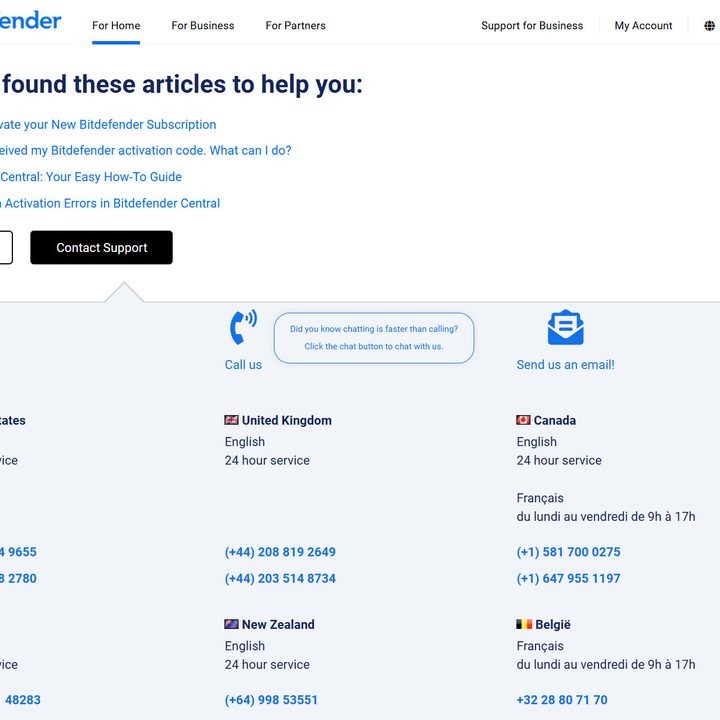Open Central Easy How-To Guide article
The height and width of the screenshot is (720, 720).
pos(91,177)
